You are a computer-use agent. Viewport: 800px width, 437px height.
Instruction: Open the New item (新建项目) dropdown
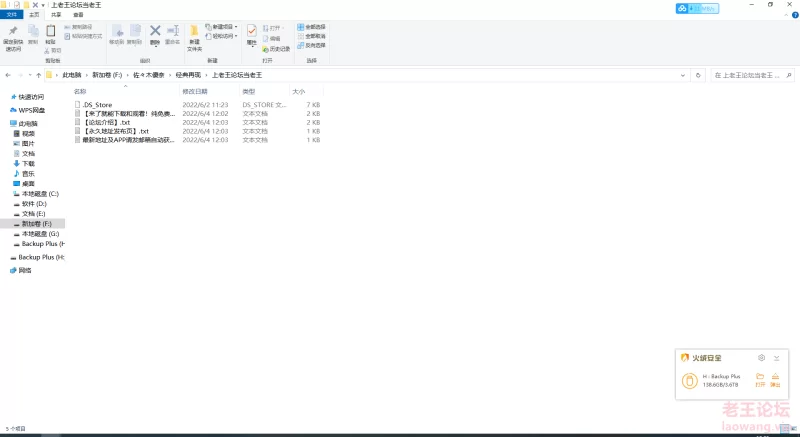pyautogui.click(x=221, y=27)
